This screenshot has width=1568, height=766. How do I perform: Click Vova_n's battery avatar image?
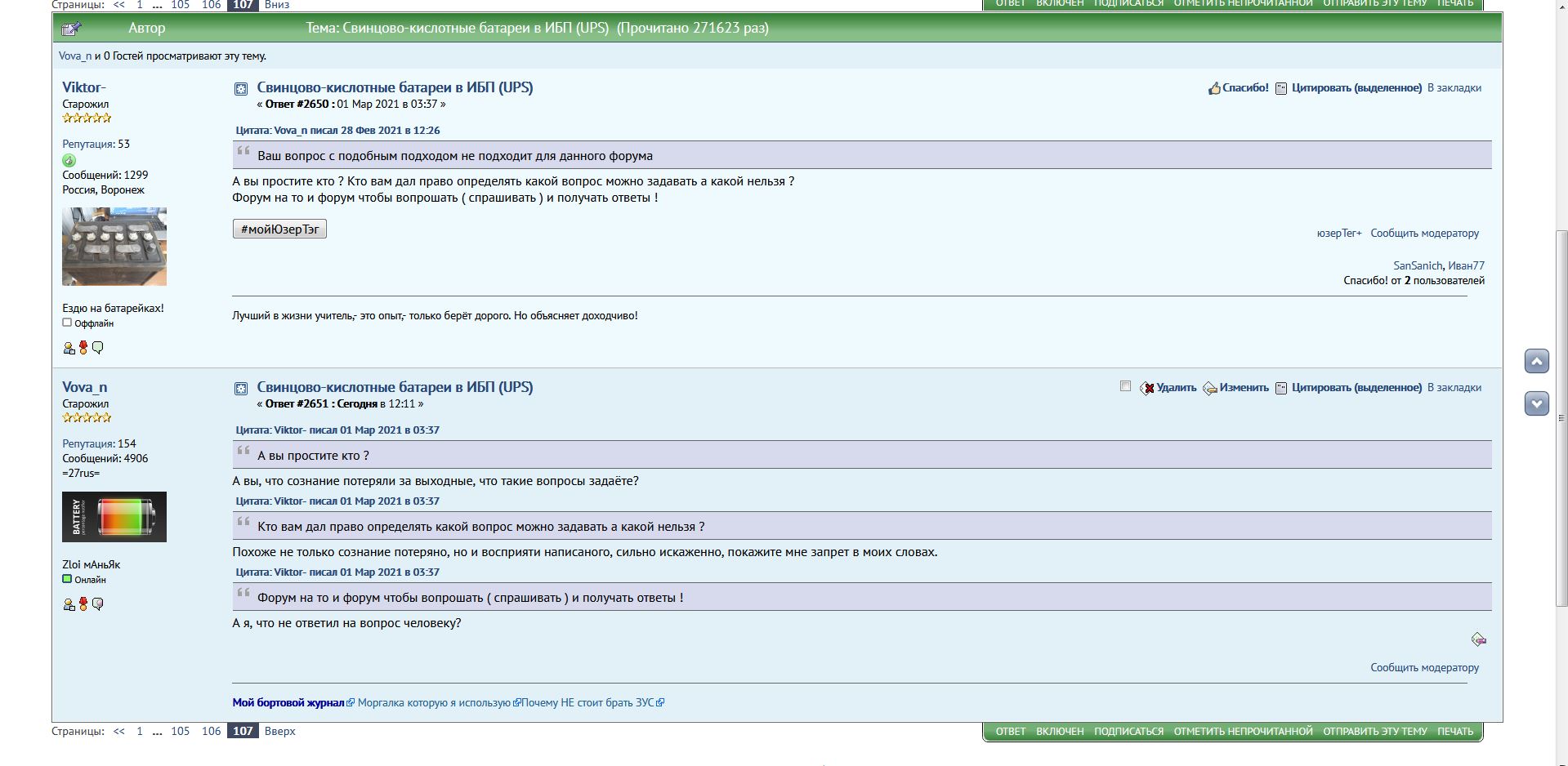[x=114, y=517]
